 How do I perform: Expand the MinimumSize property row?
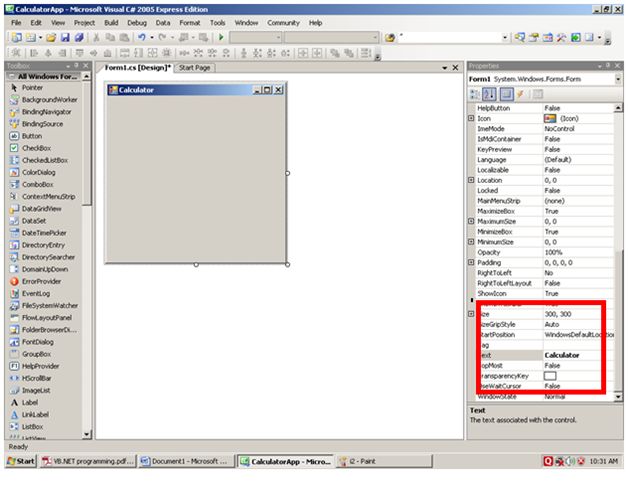[x=471, y=242]
